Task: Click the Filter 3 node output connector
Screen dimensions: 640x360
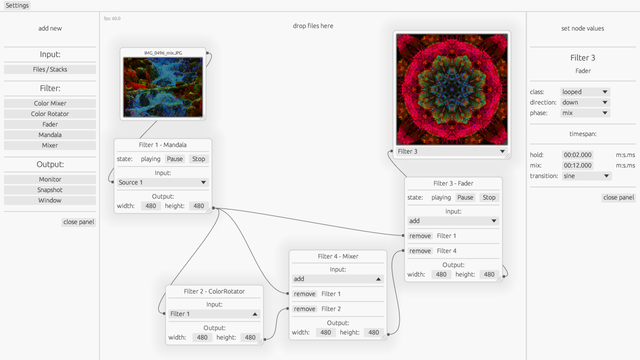Action: click(504, 276)
